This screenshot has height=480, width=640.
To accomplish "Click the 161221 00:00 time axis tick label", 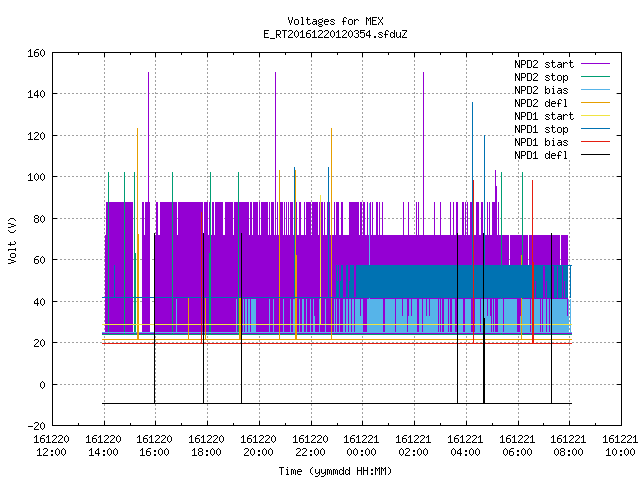I will coord(362,446).
